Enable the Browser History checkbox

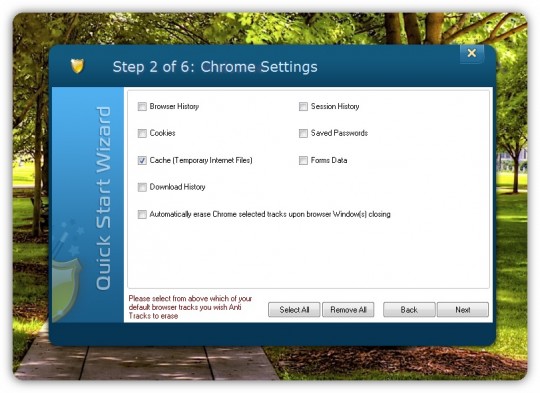[142, 106]
